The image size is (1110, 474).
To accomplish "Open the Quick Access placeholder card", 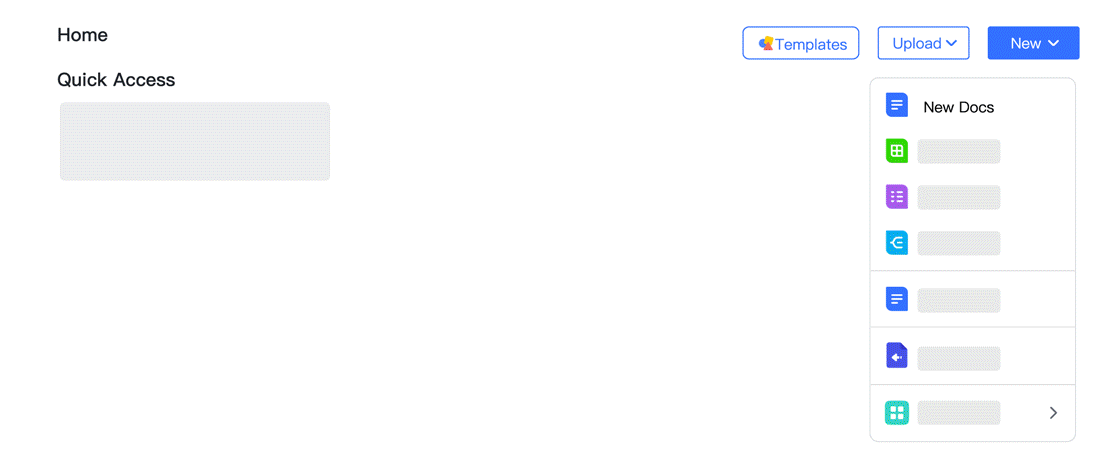I will click(x=195, y=141).
